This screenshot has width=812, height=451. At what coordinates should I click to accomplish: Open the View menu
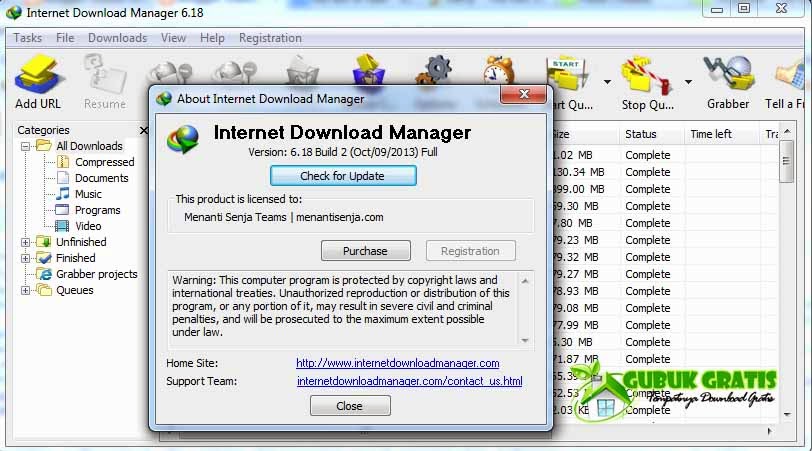[x=173, y=38]
